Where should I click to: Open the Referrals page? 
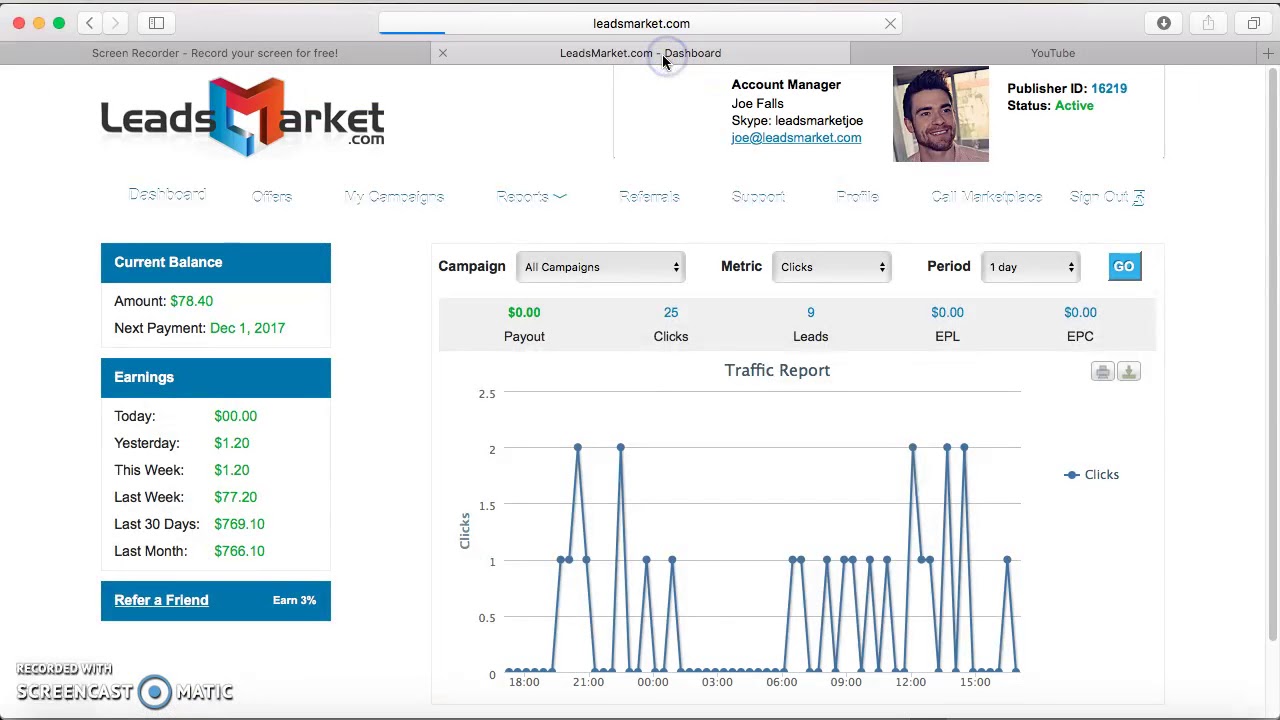649,197
